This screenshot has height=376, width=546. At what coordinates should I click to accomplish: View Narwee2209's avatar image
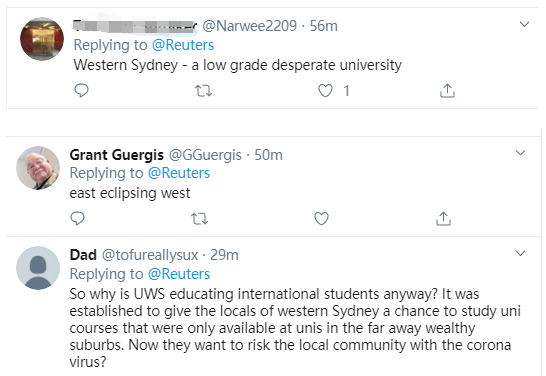click(42, 39)
